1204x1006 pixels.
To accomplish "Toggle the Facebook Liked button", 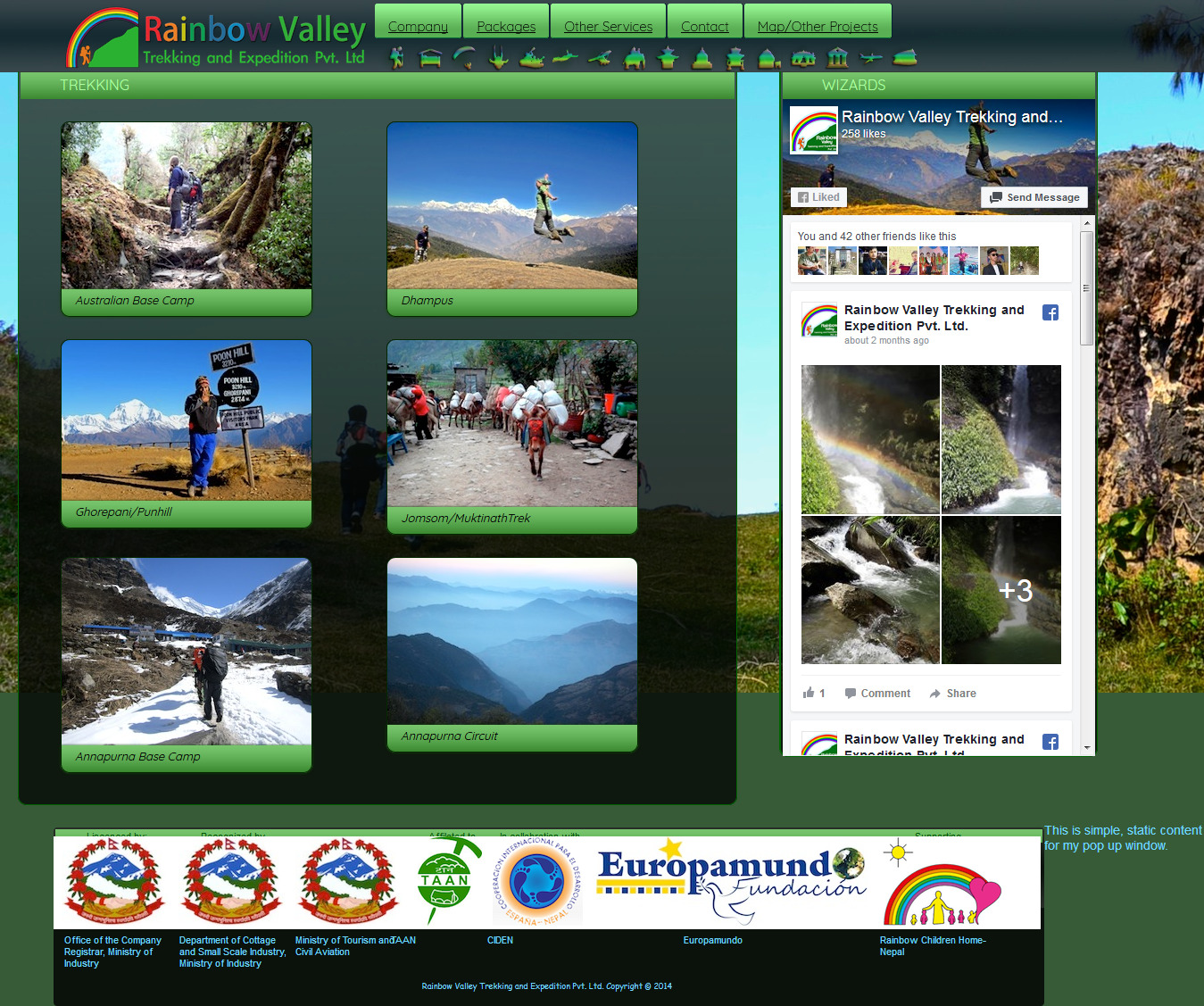I will click(x=818, y=197).
